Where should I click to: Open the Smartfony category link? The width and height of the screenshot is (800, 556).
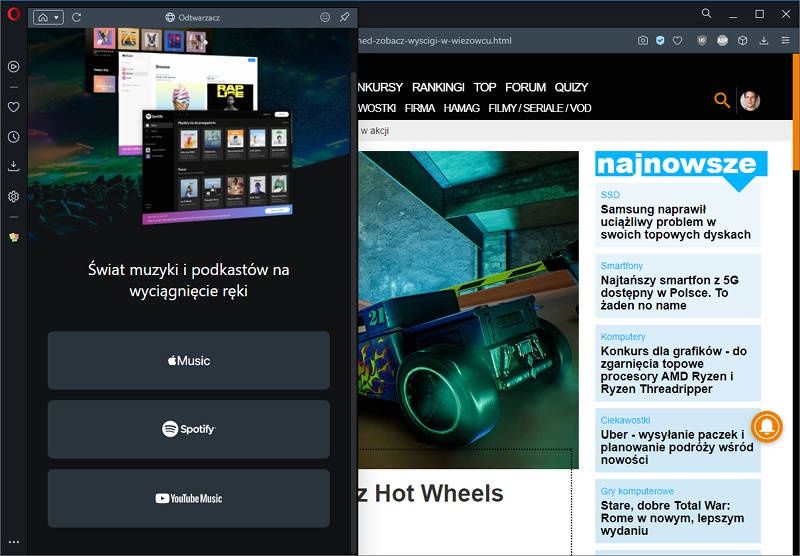[621, 266]
